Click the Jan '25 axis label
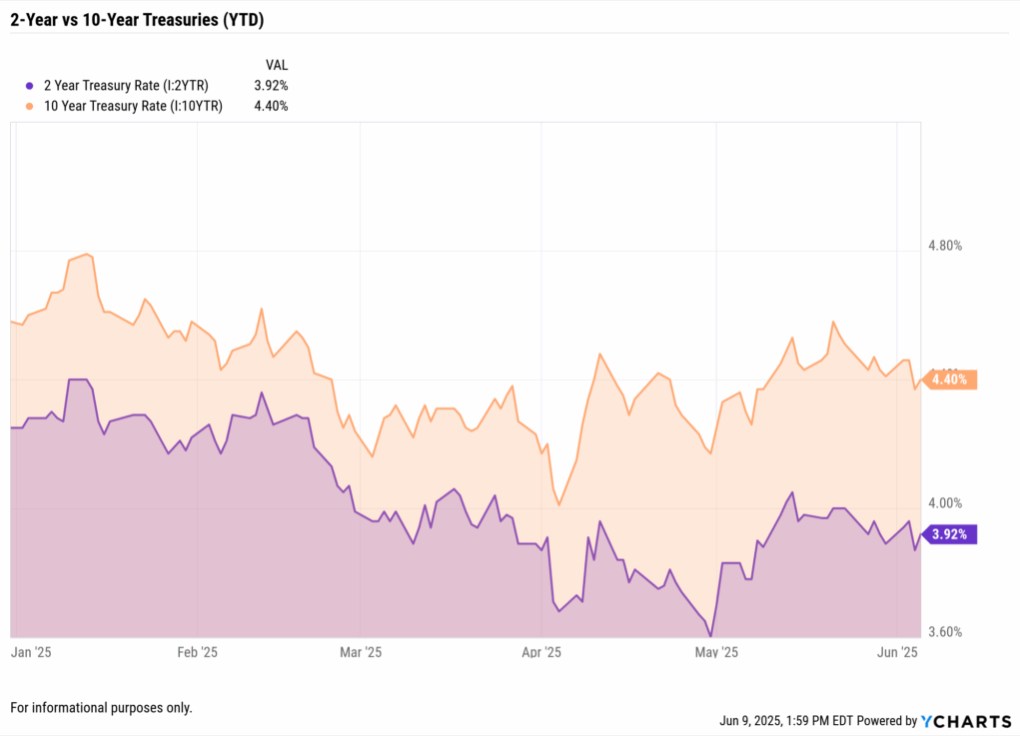Screen dimensions: 1020x736 click(x=31, y=652)
